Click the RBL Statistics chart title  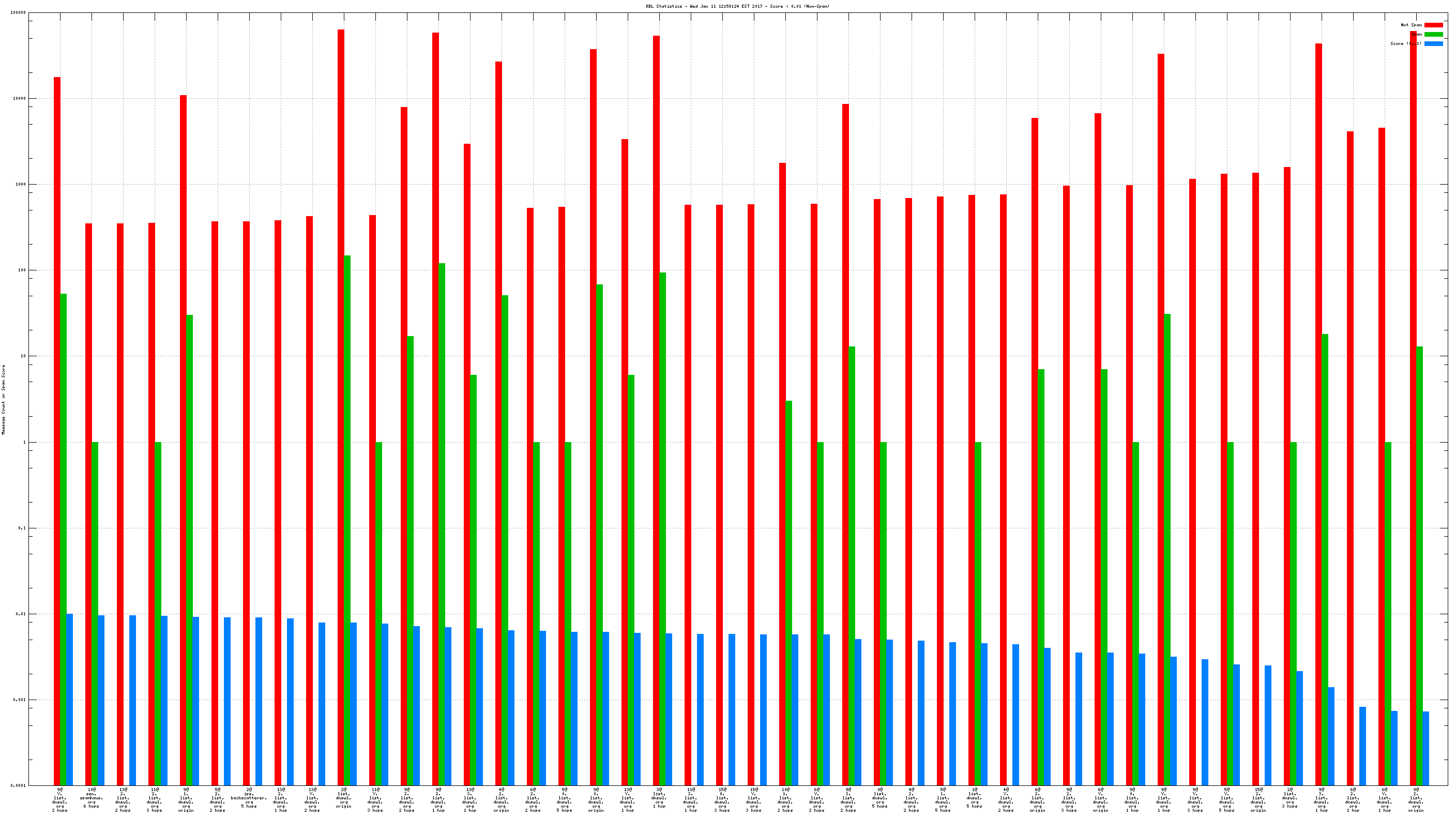(x=738, y=6)
